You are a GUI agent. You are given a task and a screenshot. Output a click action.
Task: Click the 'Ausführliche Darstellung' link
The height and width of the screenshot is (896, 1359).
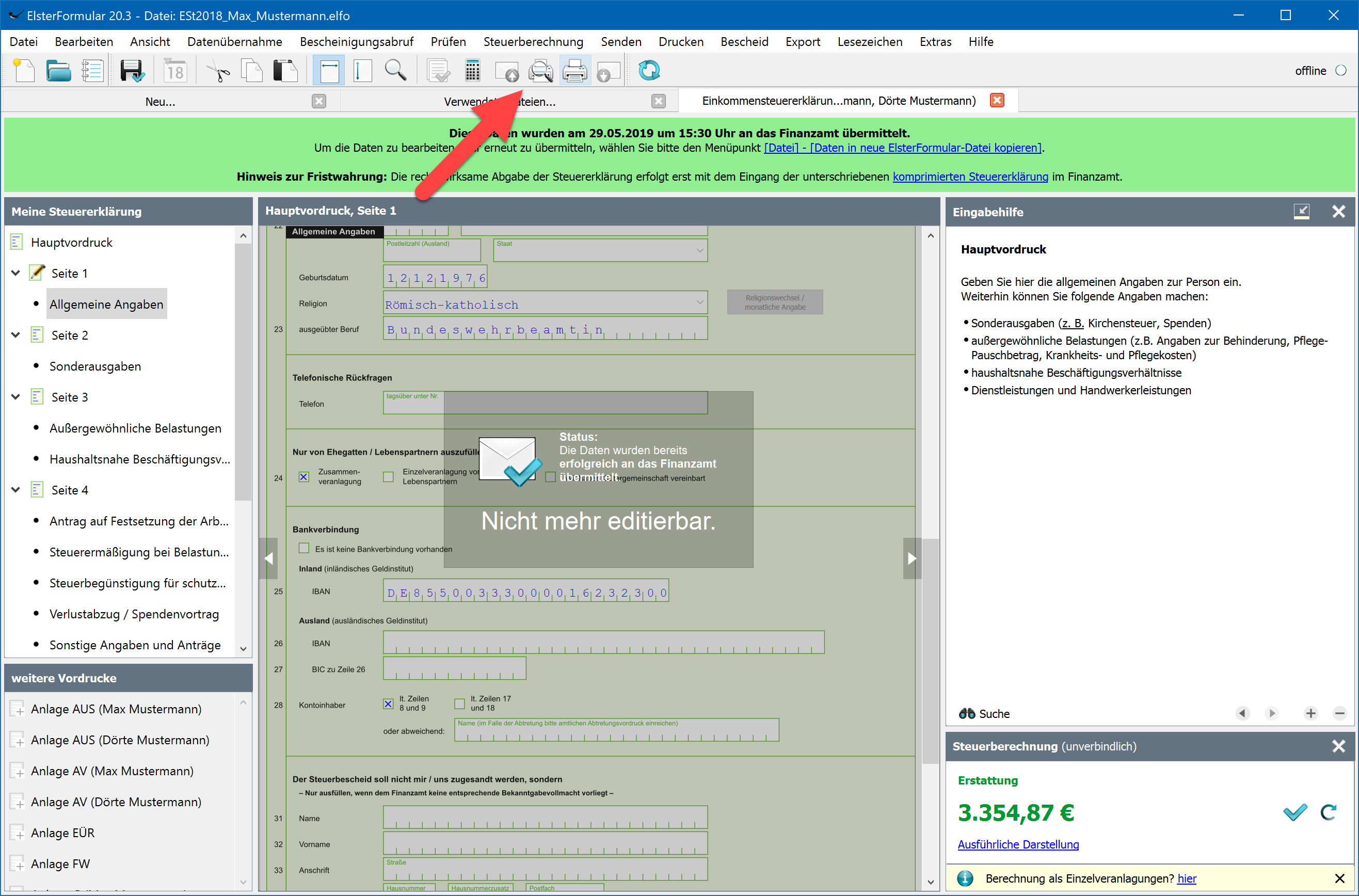pyautogui.click(x=1018, y=844)
